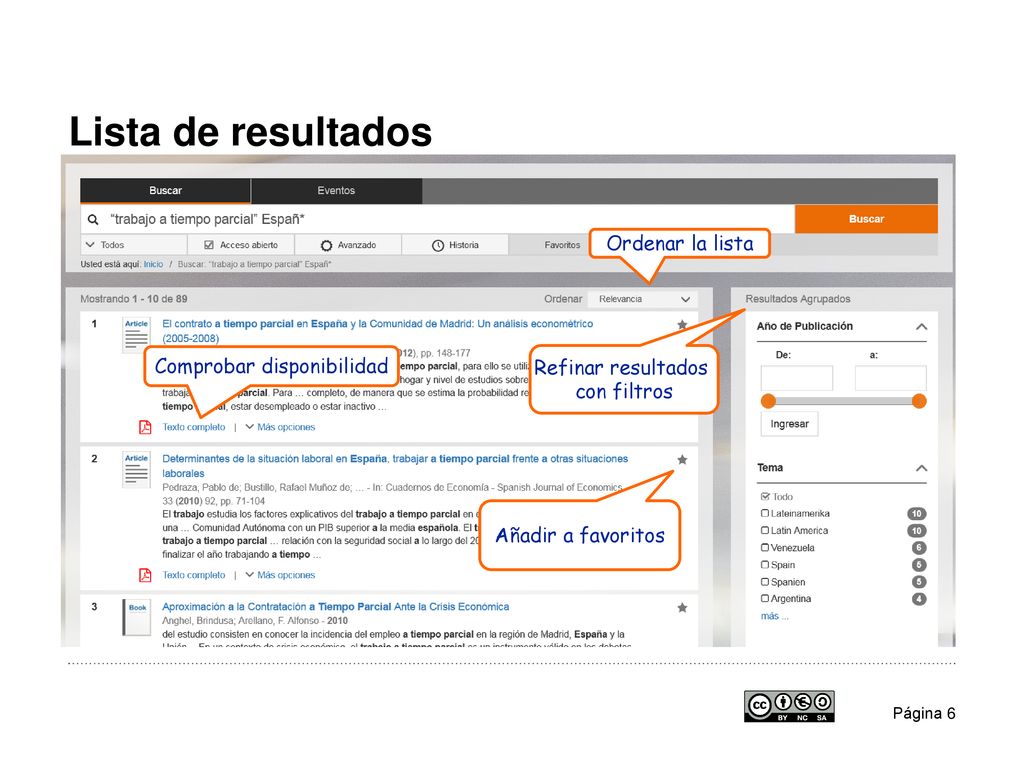Click Article icon of first result
This screenshot has width=1024, height=768.
136,334
